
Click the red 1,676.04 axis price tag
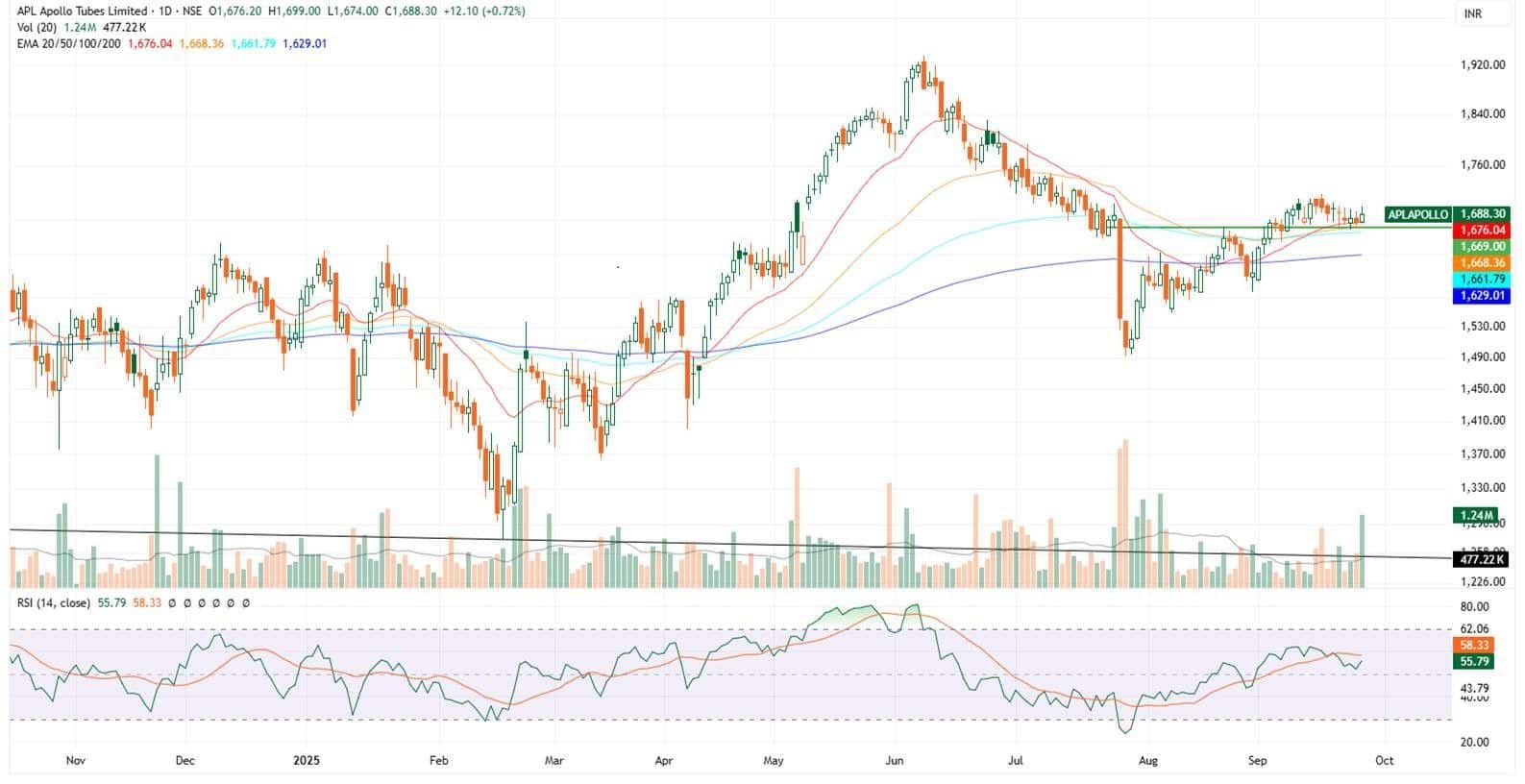pos(1482,231)
